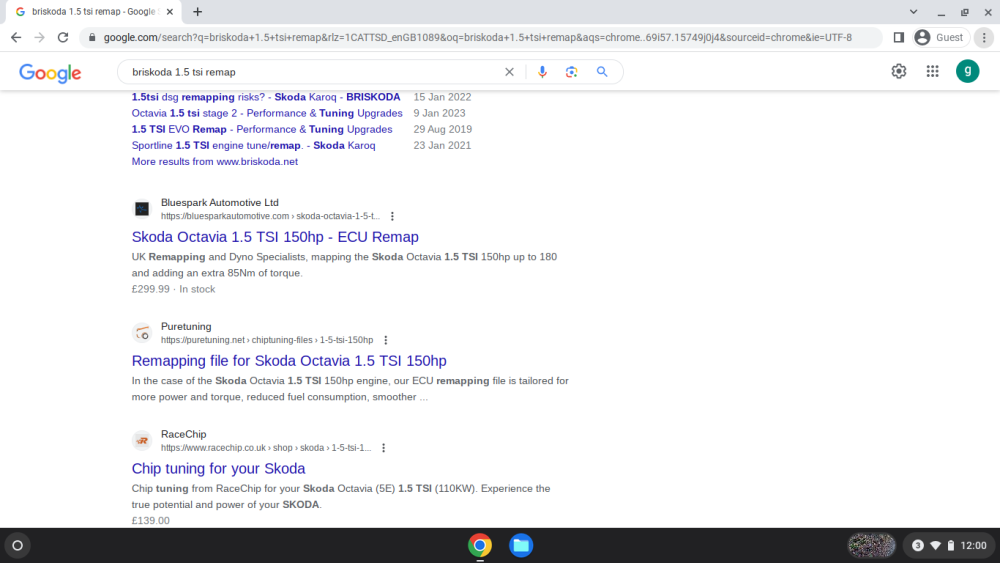This screenshot has height=563, width=1000.
Task: Open '1.5 TSI EVO Remap' link
Action: coord(261,129)
